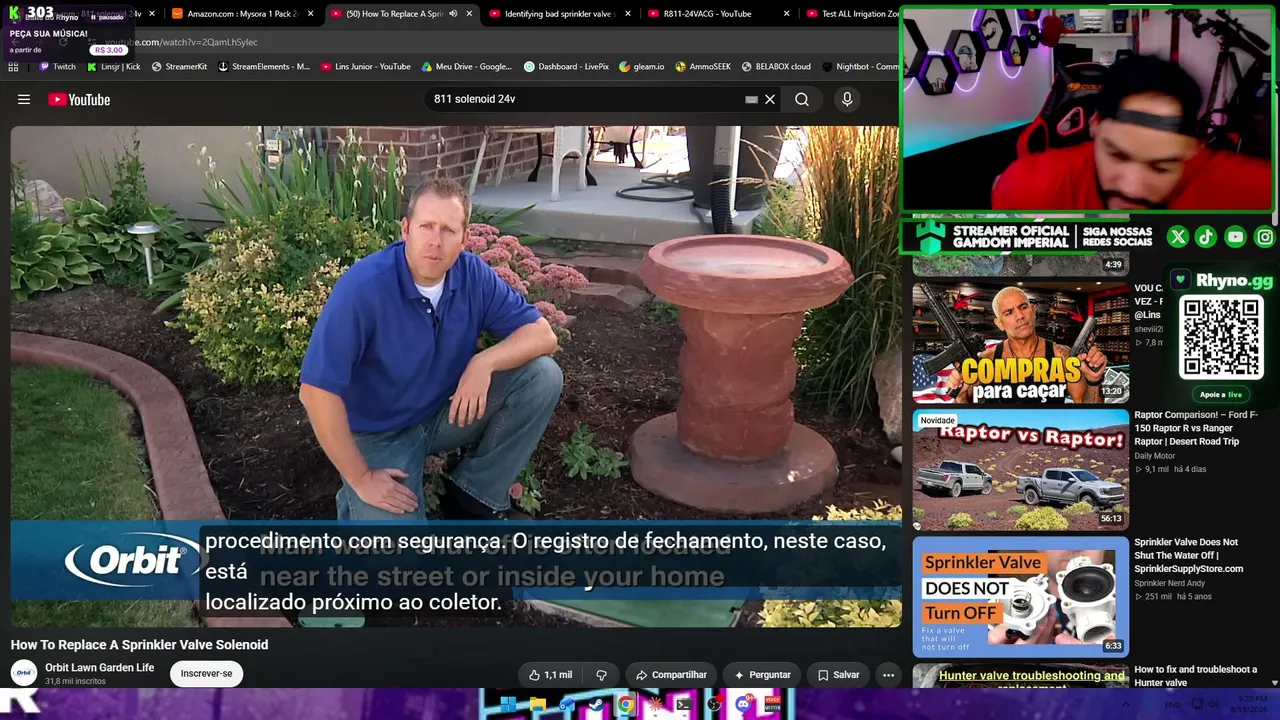Image resolution: width=1280 pixels, height=720 pixels.
Task: Click the Perguntar button
Action: (x=762, y=675)
